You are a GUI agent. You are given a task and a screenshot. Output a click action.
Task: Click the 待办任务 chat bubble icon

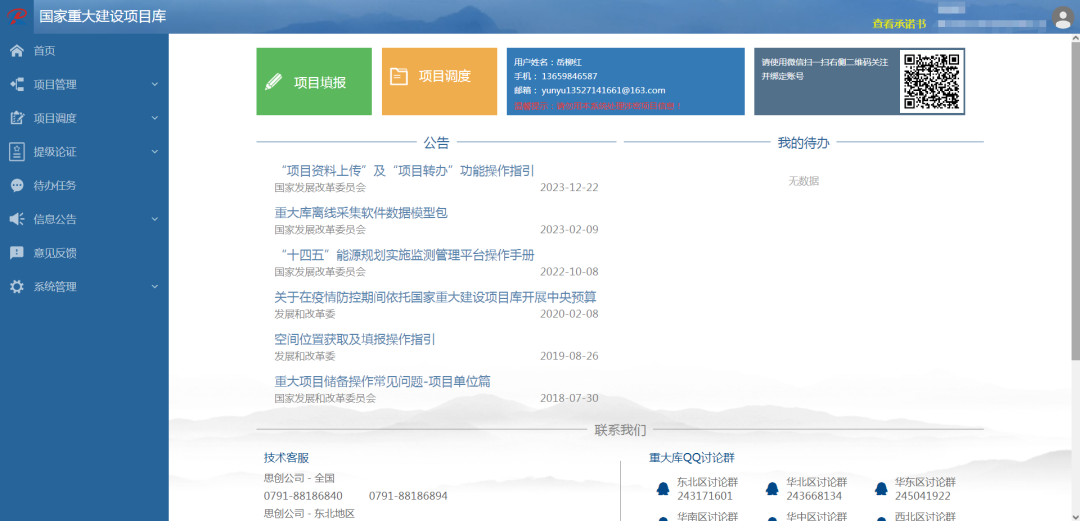pyautogui.click(x=17, y=185)
